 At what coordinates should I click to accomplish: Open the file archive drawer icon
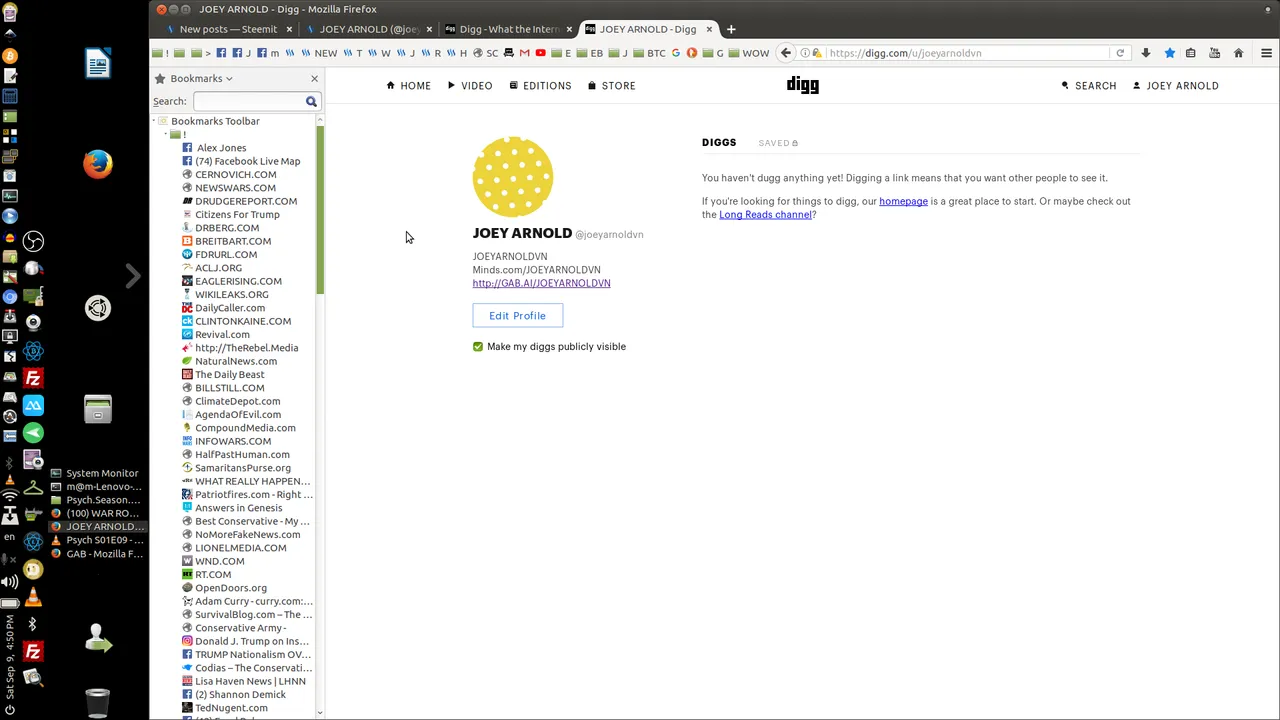coord(97,409)
